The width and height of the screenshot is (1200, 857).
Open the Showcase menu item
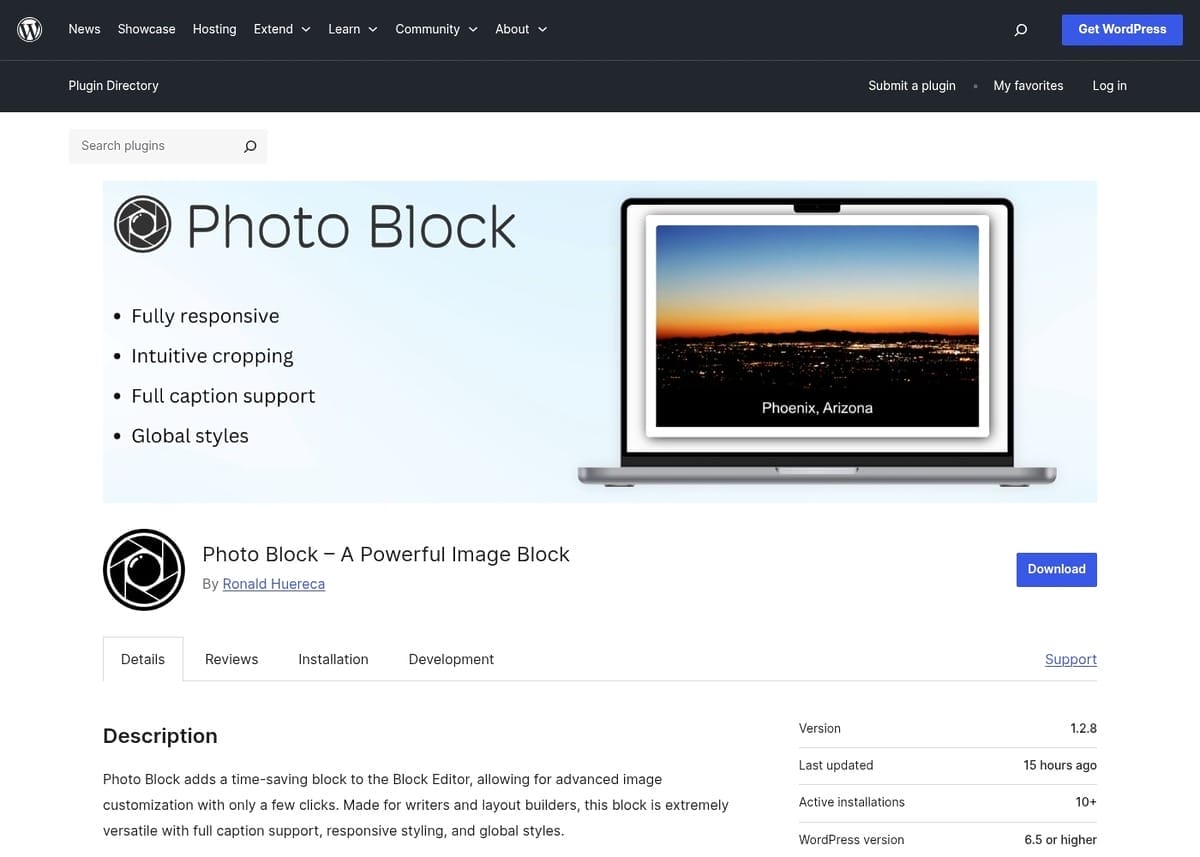coord(146,29)
